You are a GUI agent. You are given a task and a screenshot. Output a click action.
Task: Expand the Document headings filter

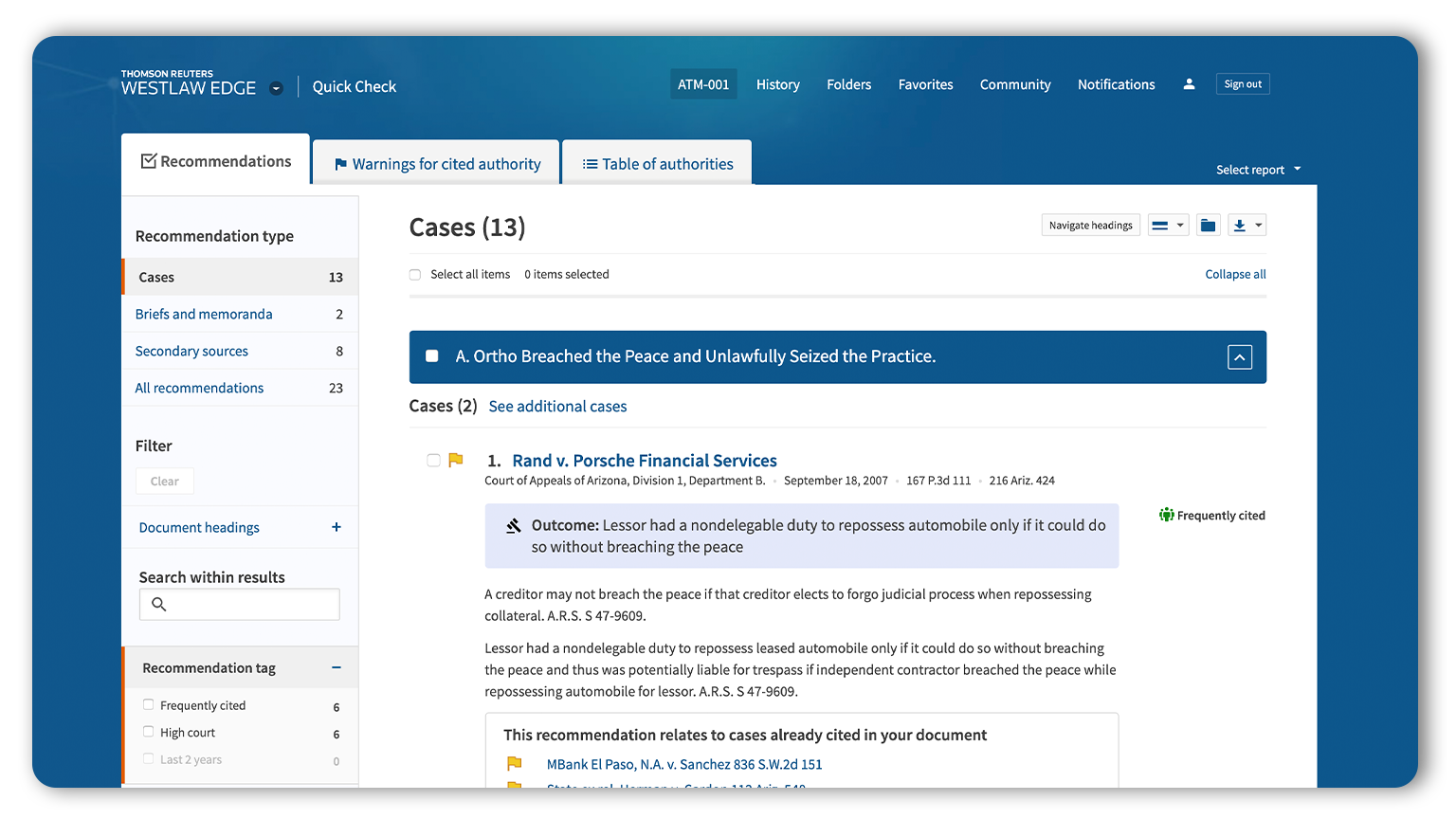coord(336,527)
